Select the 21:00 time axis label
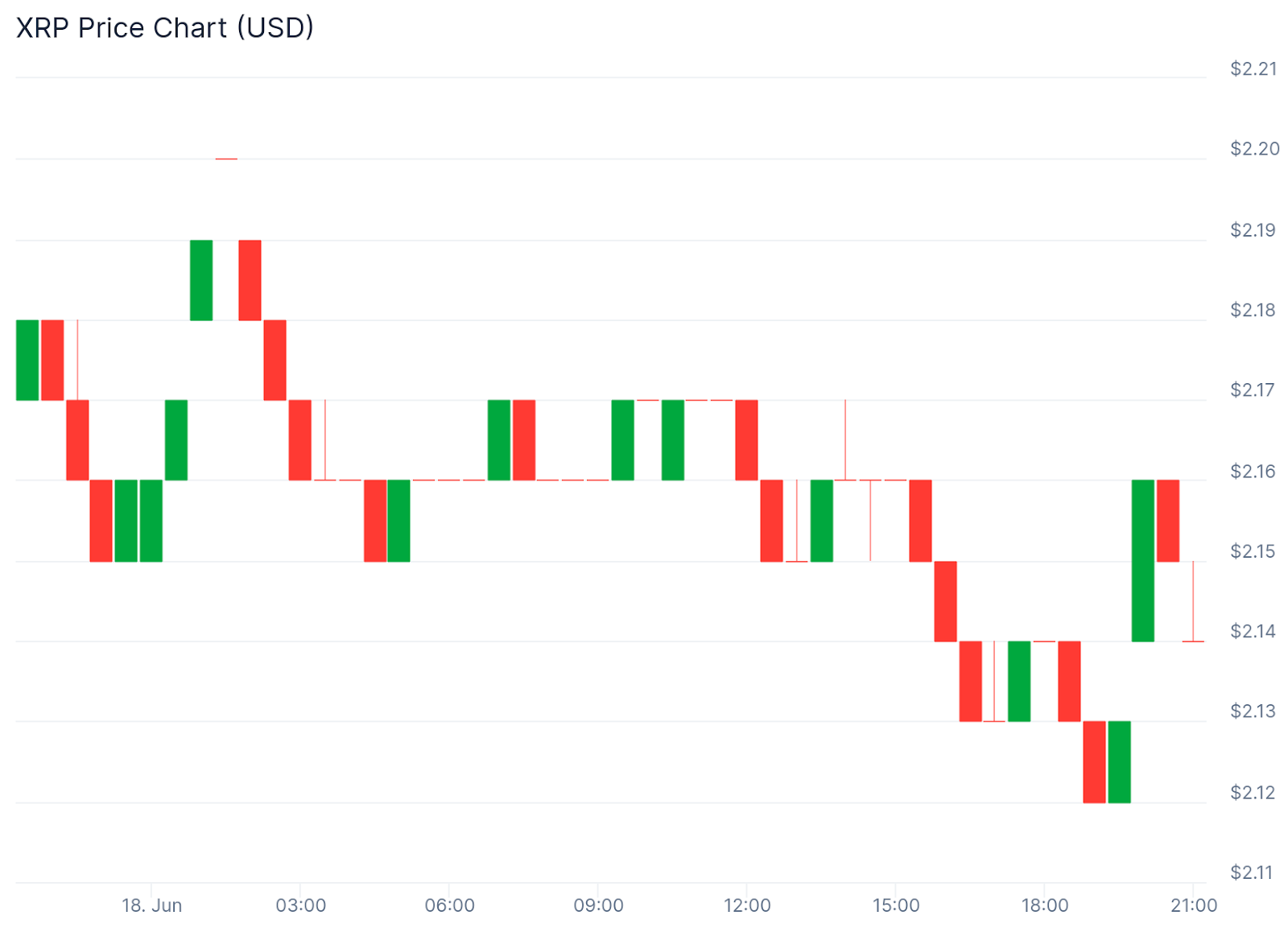The image size is (1288, 940). [1194, 905]
